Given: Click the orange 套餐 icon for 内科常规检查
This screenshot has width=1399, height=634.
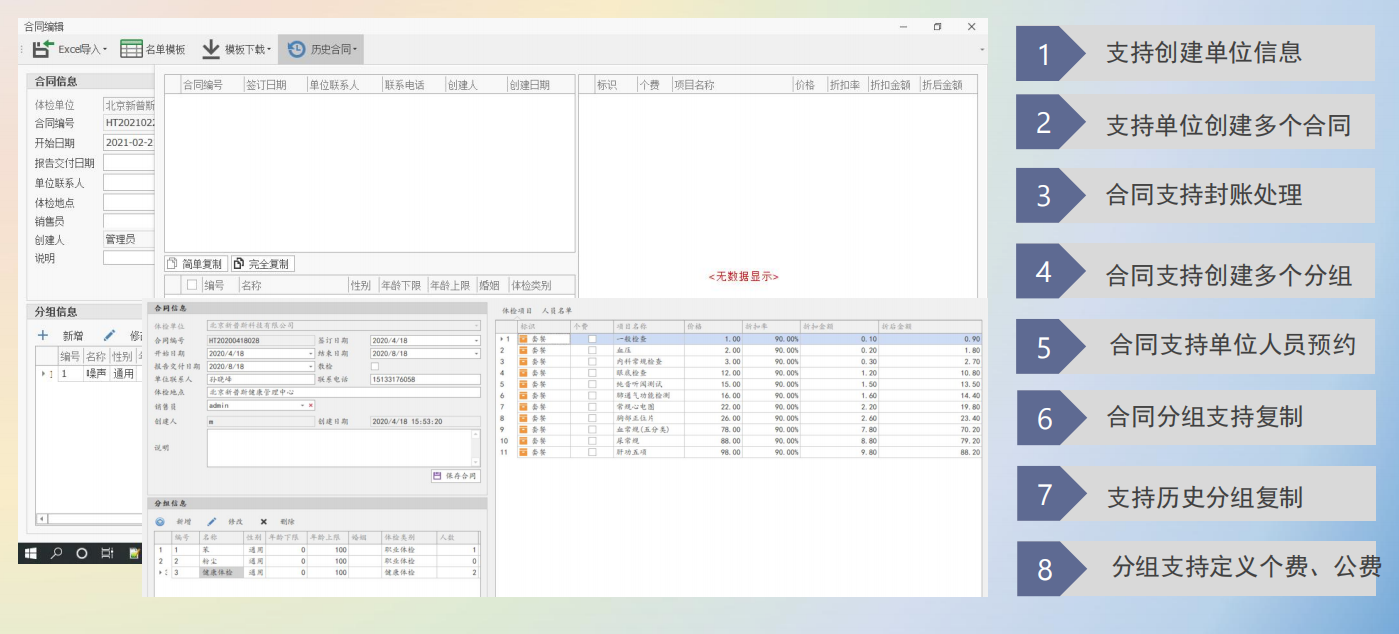Looking at the screenshot, I should click(x=523, y=362).
